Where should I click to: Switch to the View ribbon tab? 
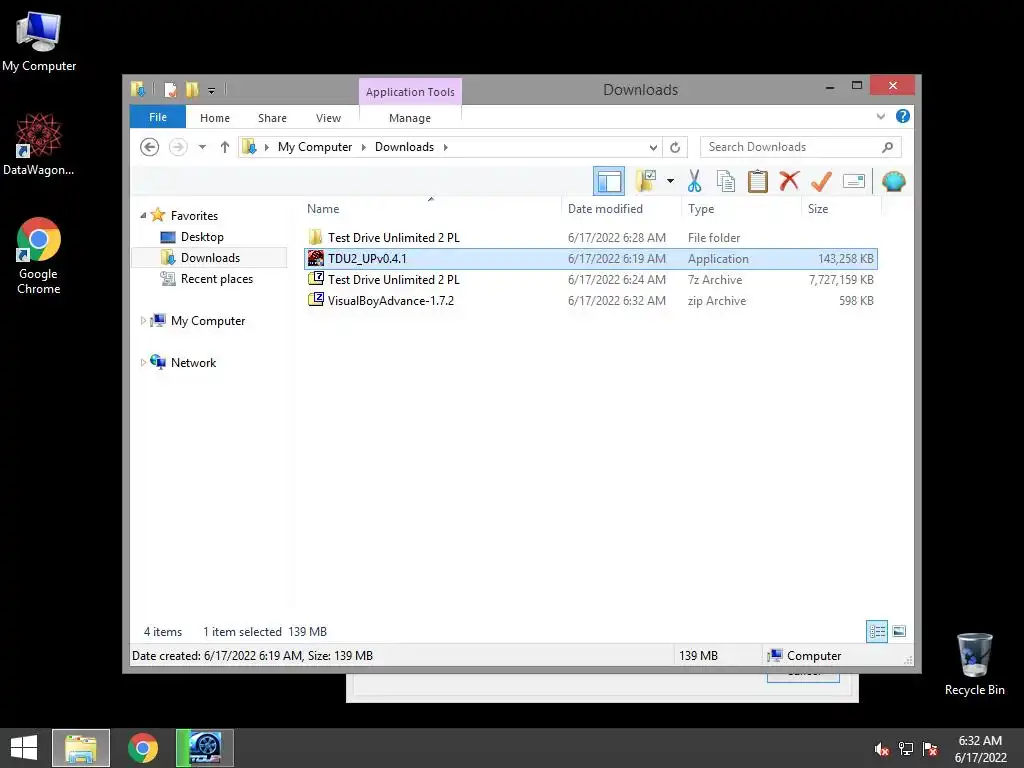coord(328,118)
